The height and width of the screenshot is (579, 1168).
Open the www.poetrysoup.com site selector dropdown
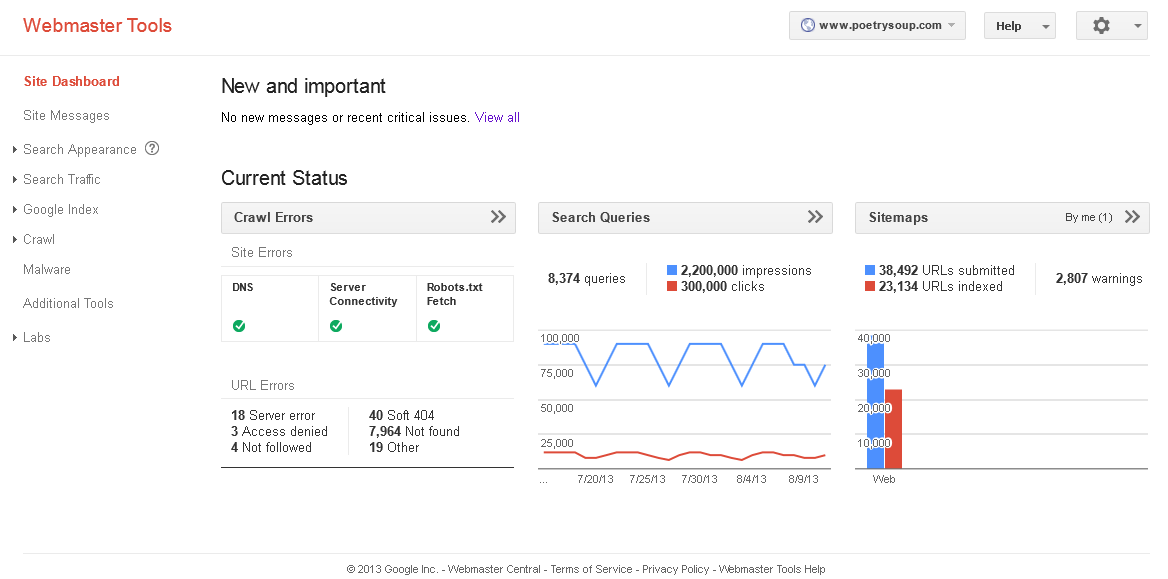877,25
